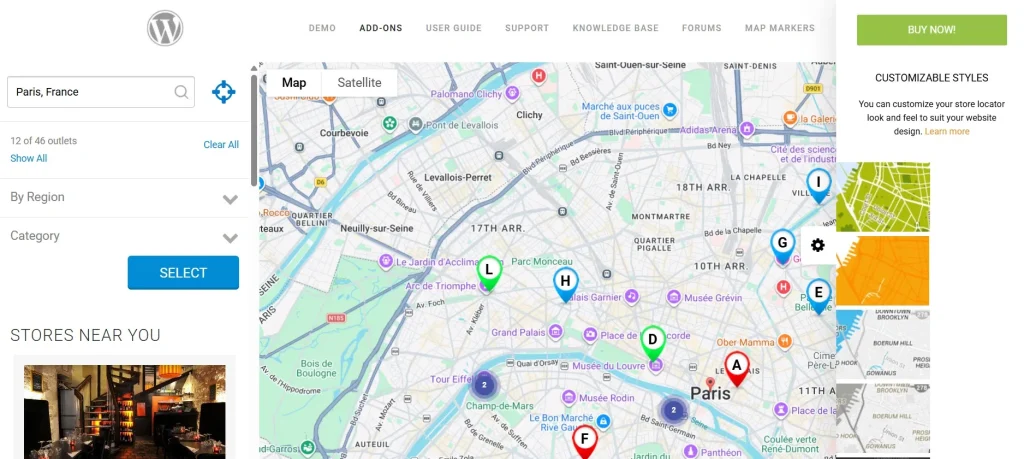The width and height of the screenshot is (1024, 459).
Task: Click the search magnifier in location field
Action: point(181,92)
